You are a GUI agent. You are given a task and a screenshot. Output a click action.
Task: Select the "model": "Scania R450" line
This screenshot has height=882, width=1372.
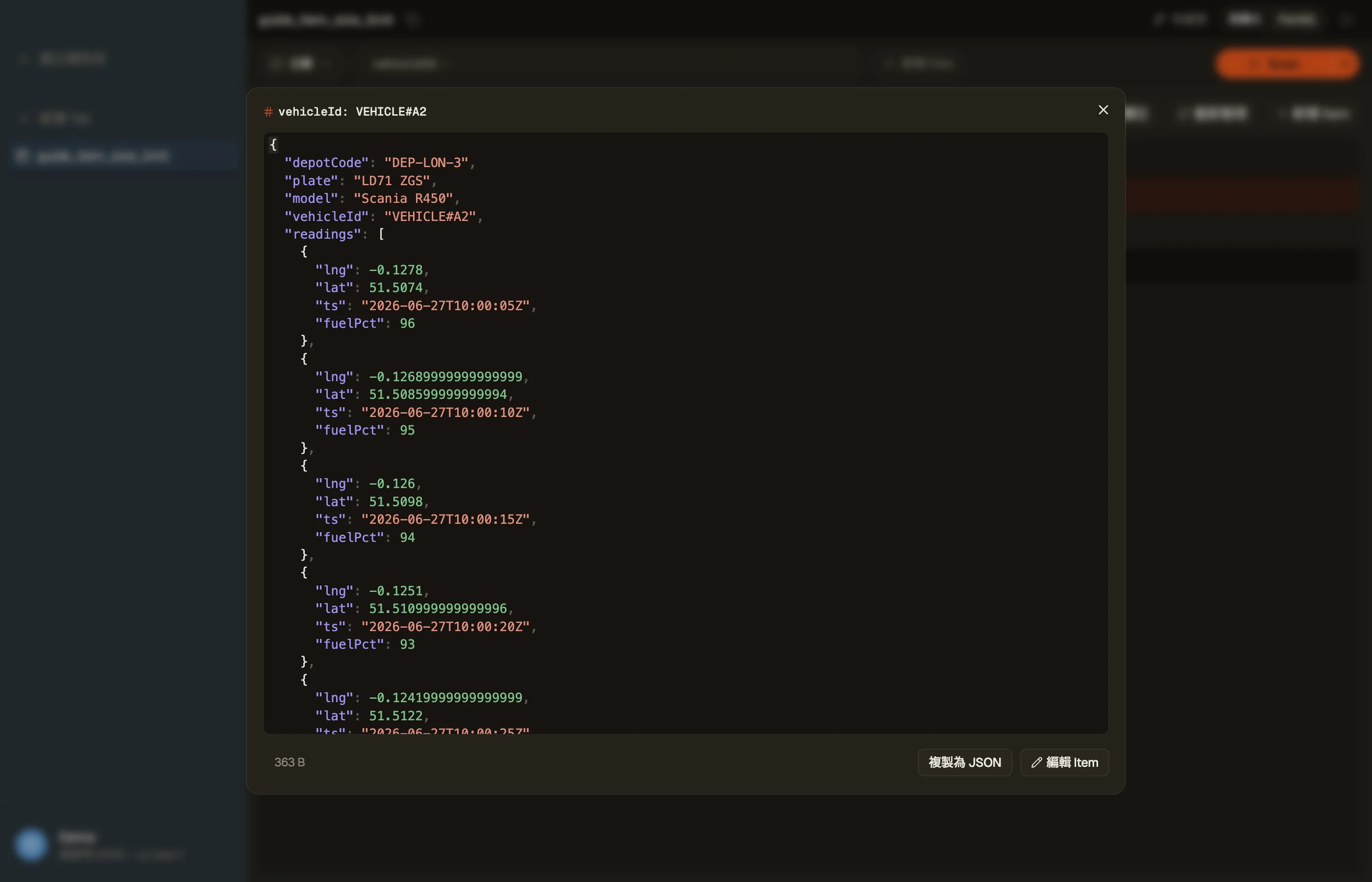tap(372, 199)
